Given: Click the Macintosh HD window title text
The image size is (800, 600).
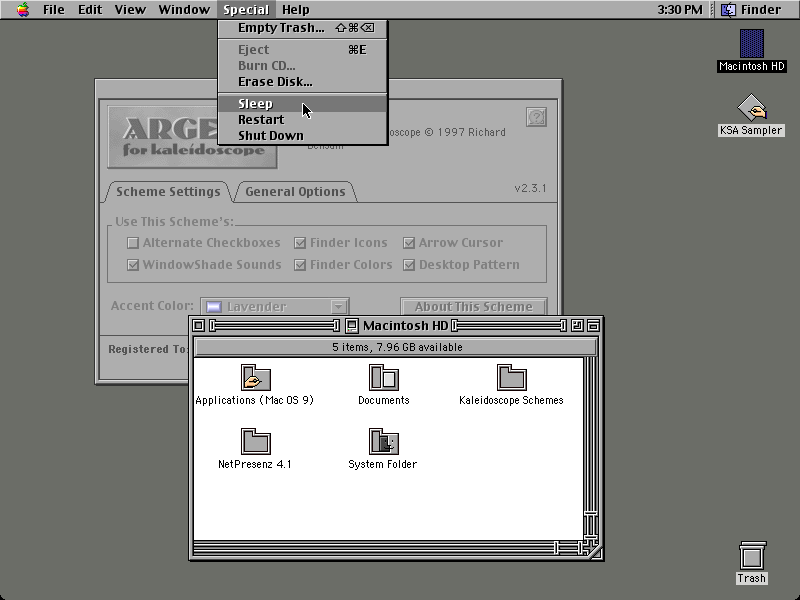Looking at the screenshot, I should [406, 326].
